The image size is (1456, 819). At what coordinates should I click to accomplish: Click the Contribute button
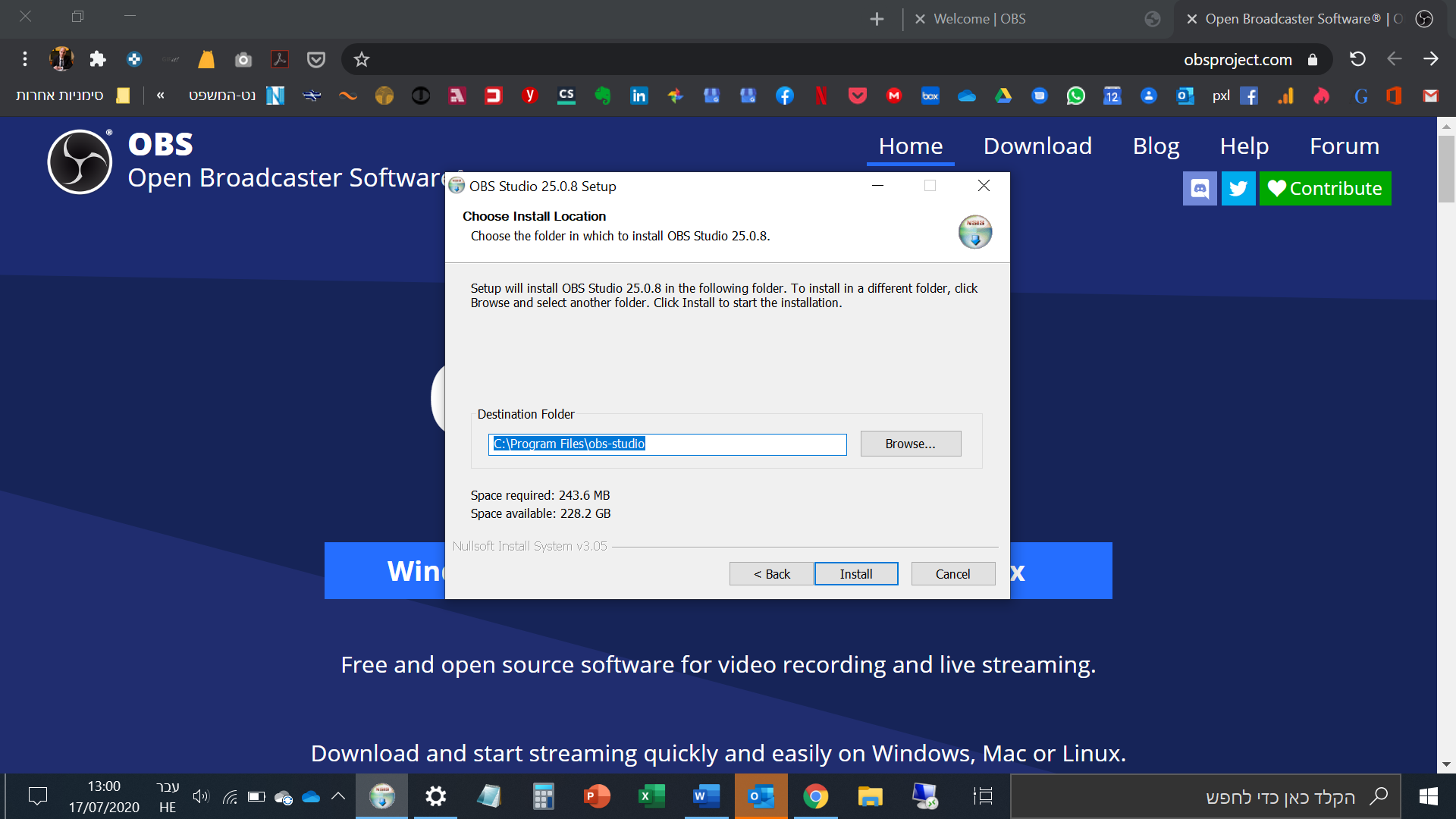(x=1326, y=188)
